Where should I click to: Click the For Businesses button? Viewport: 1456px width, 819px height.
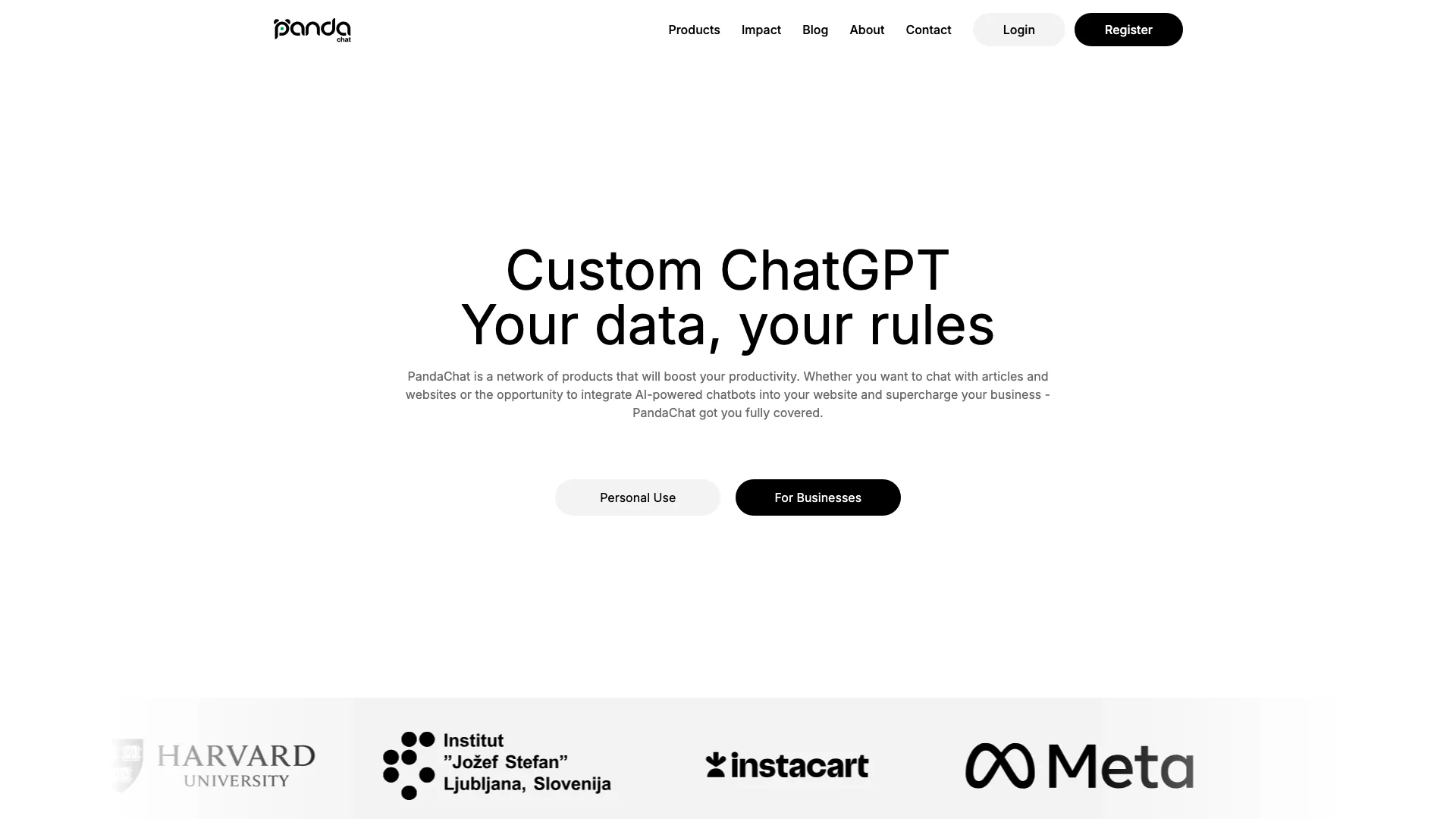[818, 497]
